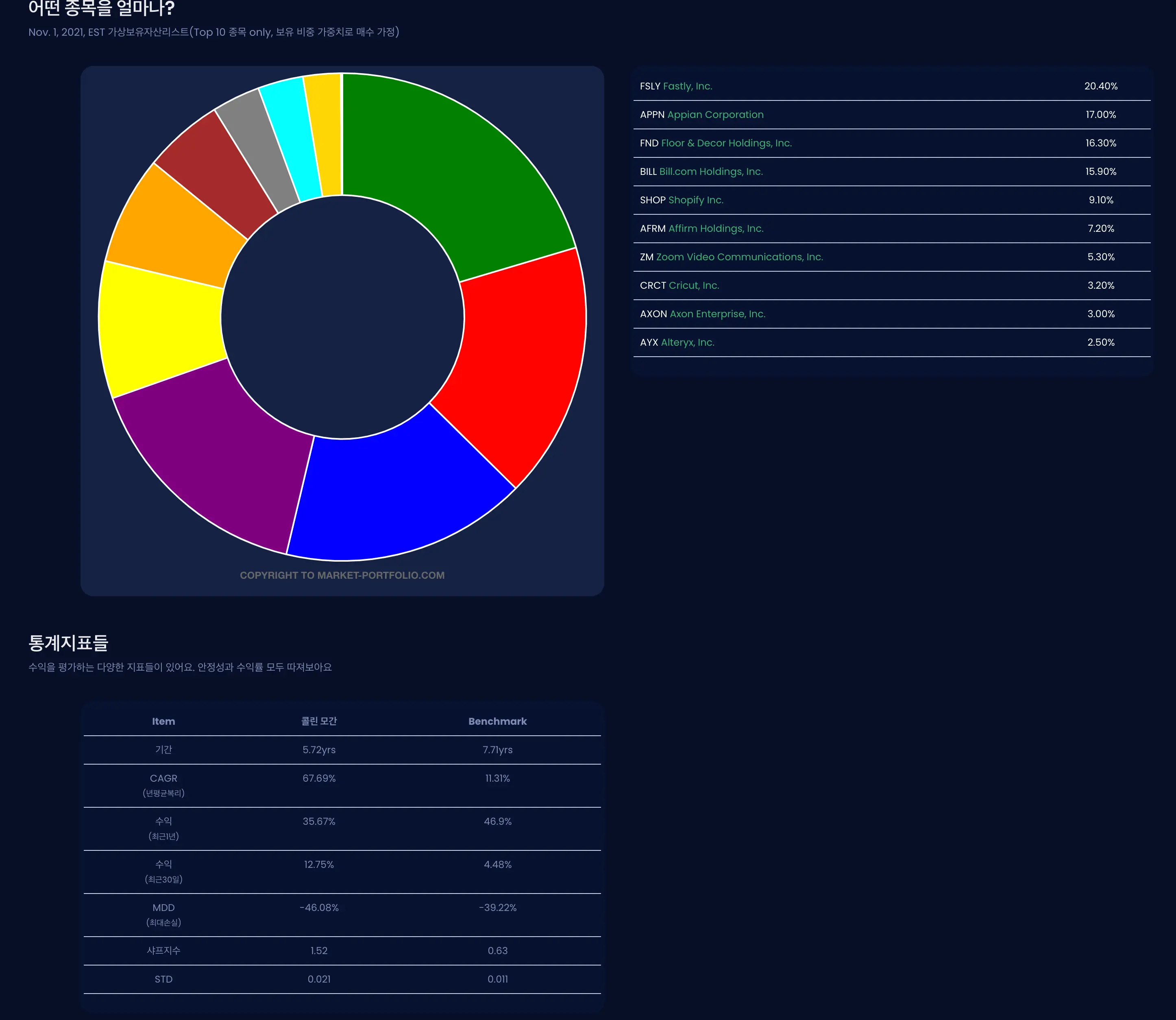Click the 46.9% benchmark return value
This screenshot has width=1176, height=1020.
coord(497,822)
